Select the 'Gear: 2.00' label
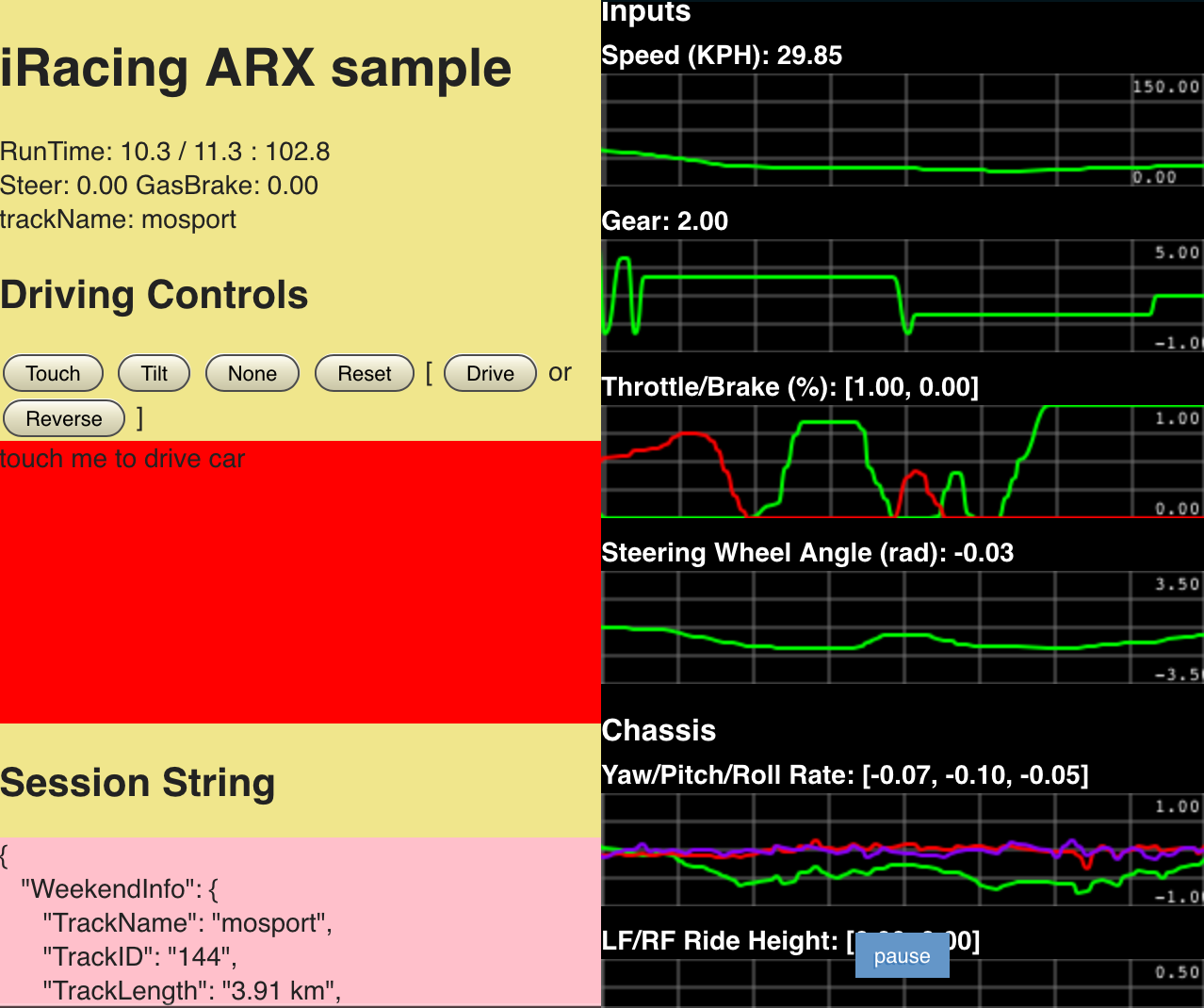 (665, 221)
